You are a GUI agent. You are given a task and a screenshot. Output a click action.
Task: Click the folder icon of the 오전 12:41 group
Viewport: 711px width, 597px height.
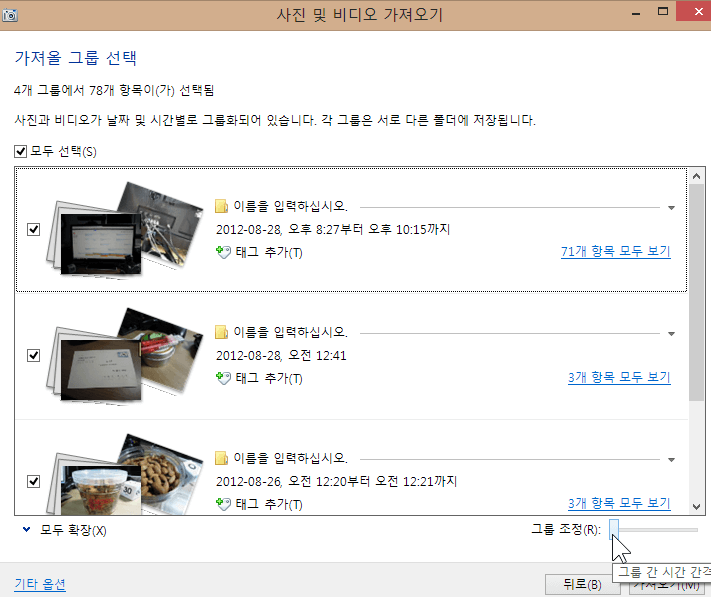point(221,332)
